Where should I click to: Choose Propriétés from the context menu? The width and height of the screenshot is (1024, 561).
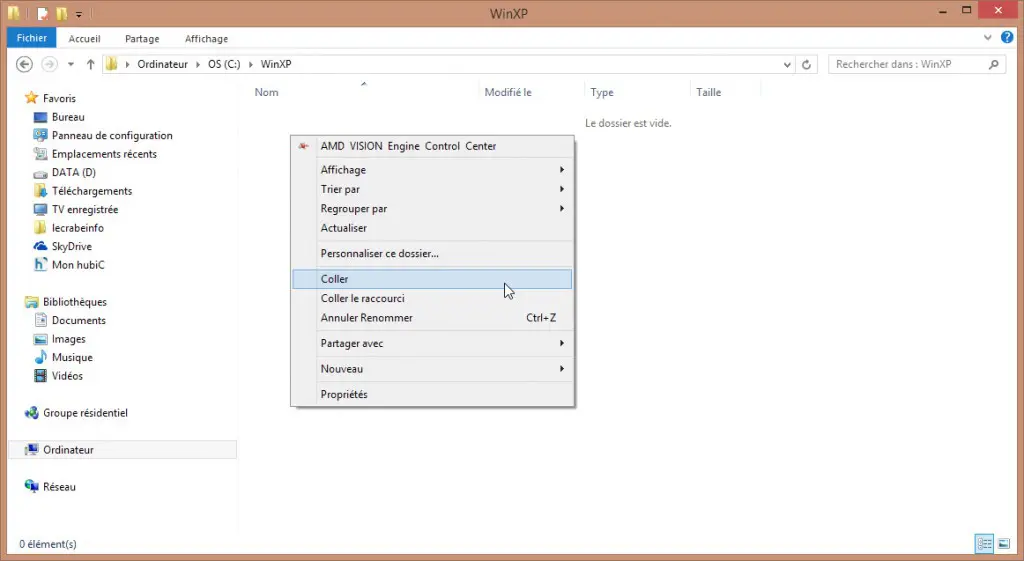point(344,394)
